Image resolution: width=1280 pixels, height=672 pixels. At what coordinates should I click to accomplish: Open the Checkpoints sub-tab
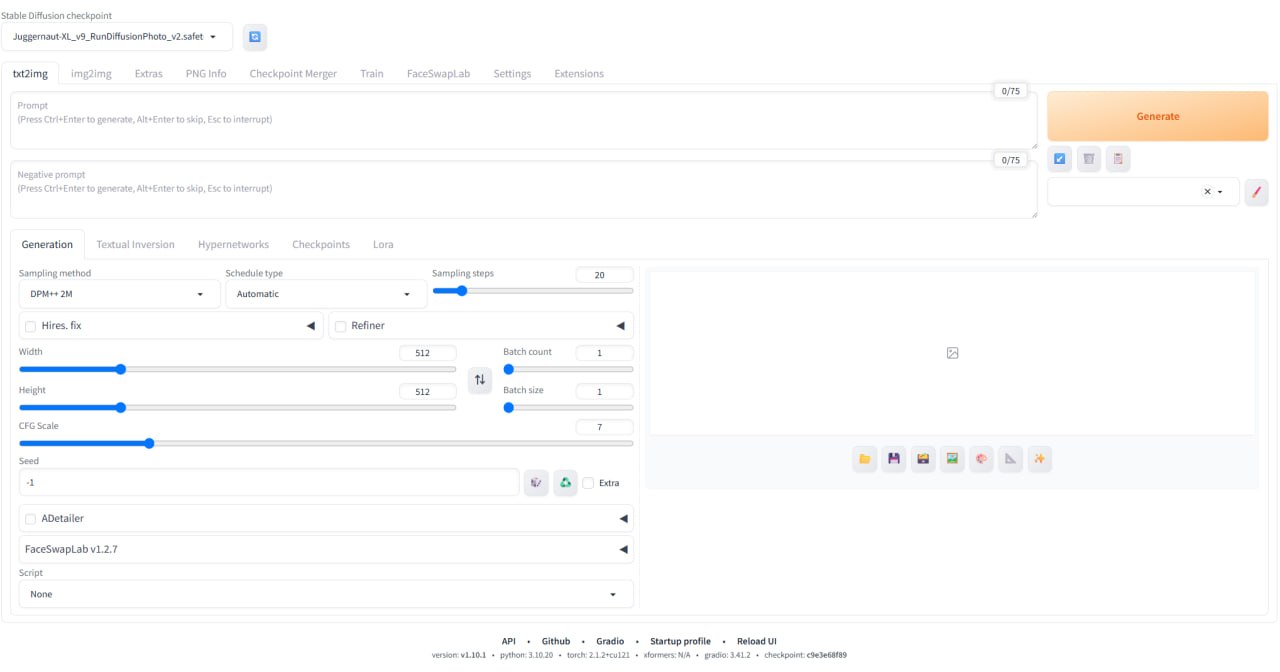(321, 244)
